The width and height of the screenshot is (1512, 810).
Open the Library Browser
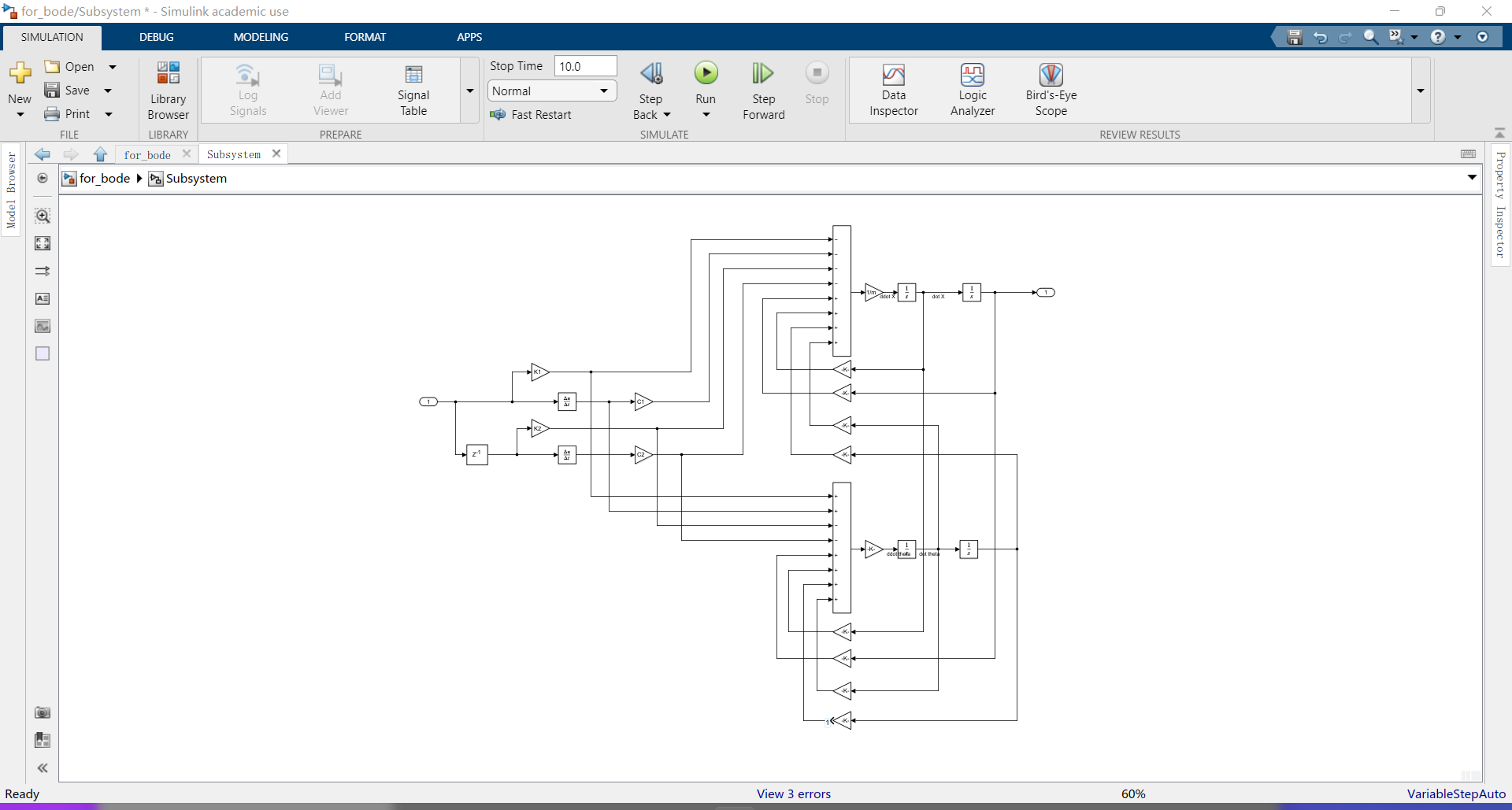[x=168, y=91]
